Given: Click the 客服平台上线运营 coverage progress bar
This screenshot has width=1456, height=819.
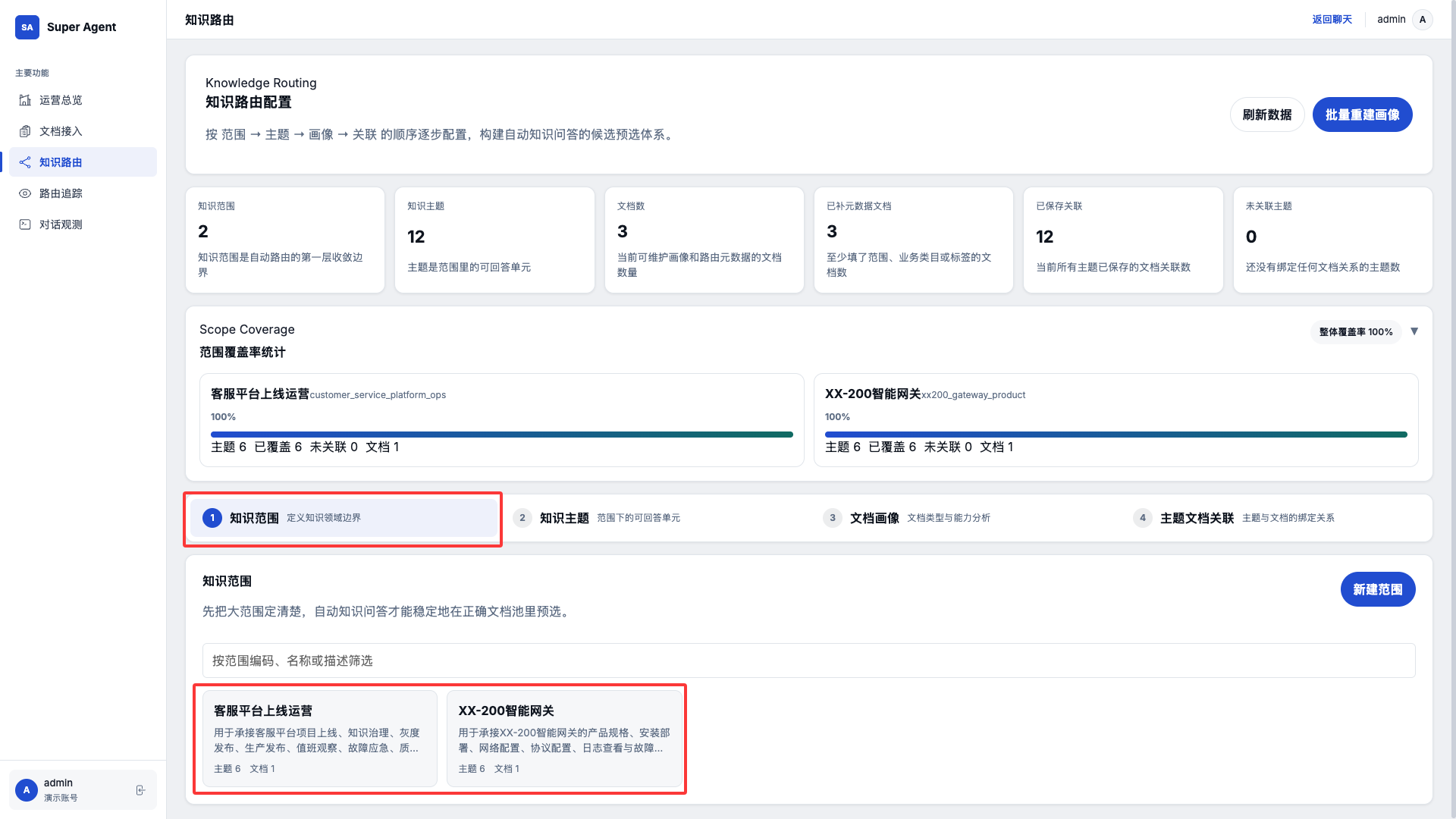Looking at the screenshot, I should [x=501, y=435].
